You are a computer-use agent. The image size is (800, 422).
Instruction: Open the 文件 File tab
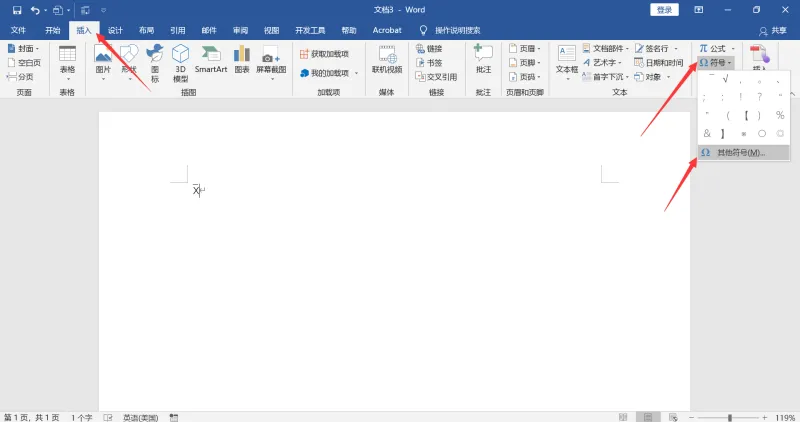pos(18,31)
